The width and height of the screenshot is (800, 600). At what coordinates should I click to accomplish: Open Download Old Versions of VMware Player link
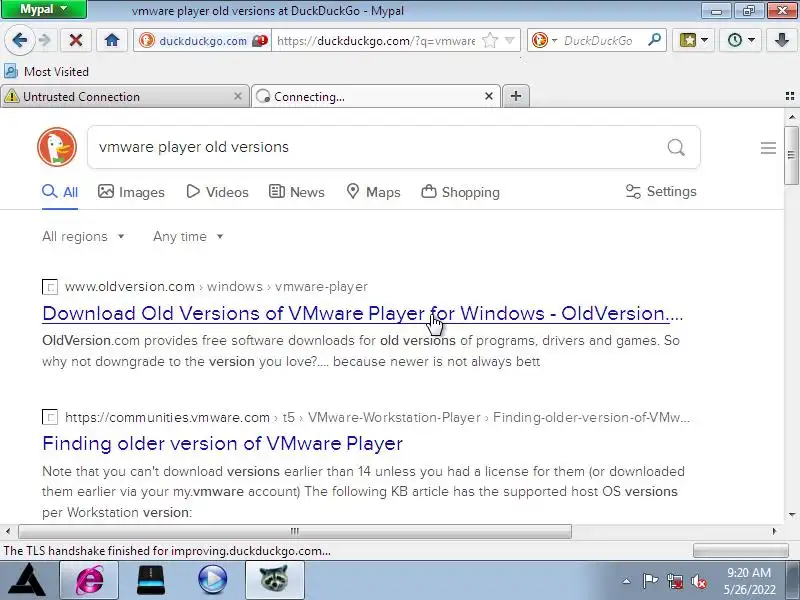[362, 313]
